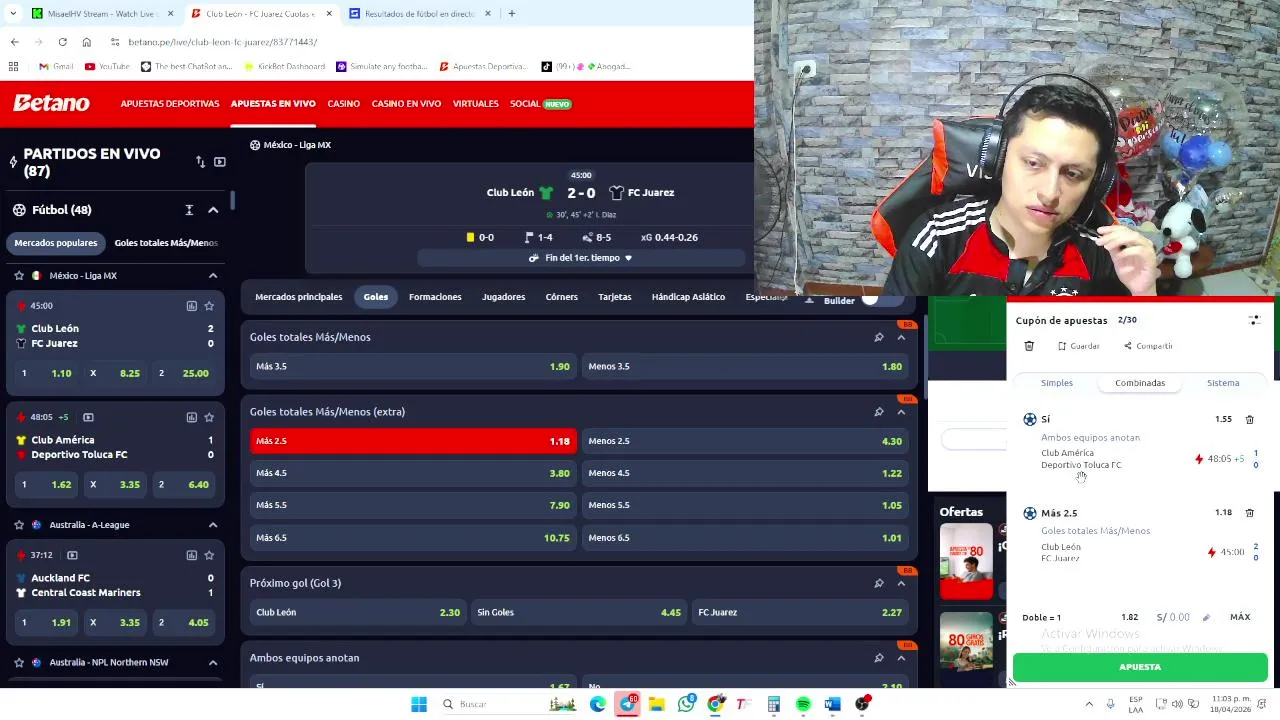
Task: Open Word from the taskbar
Action: pos(832,704)
